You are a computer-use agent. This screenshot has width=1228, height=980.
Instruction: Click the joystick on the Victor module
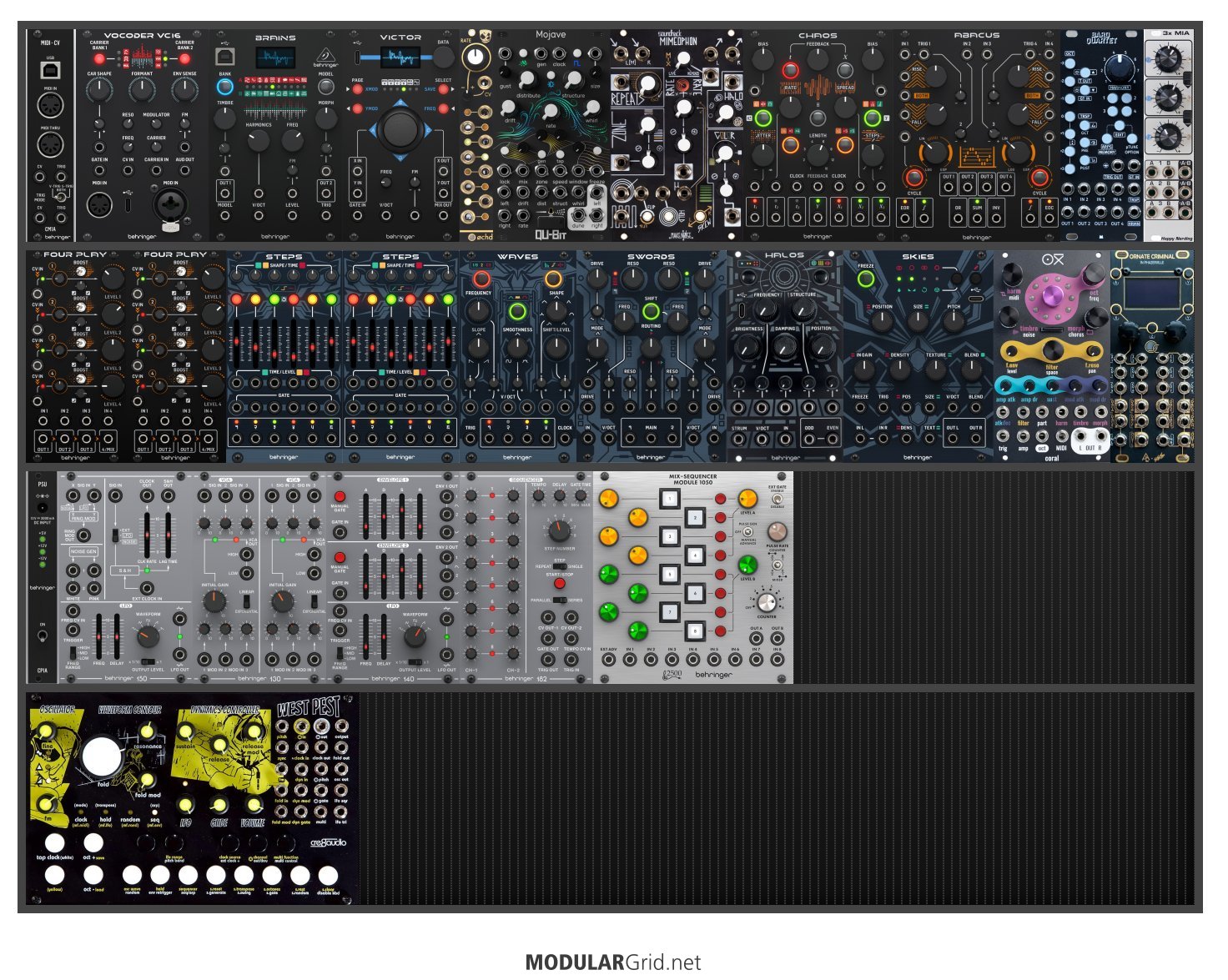click(x=400, y=129)
